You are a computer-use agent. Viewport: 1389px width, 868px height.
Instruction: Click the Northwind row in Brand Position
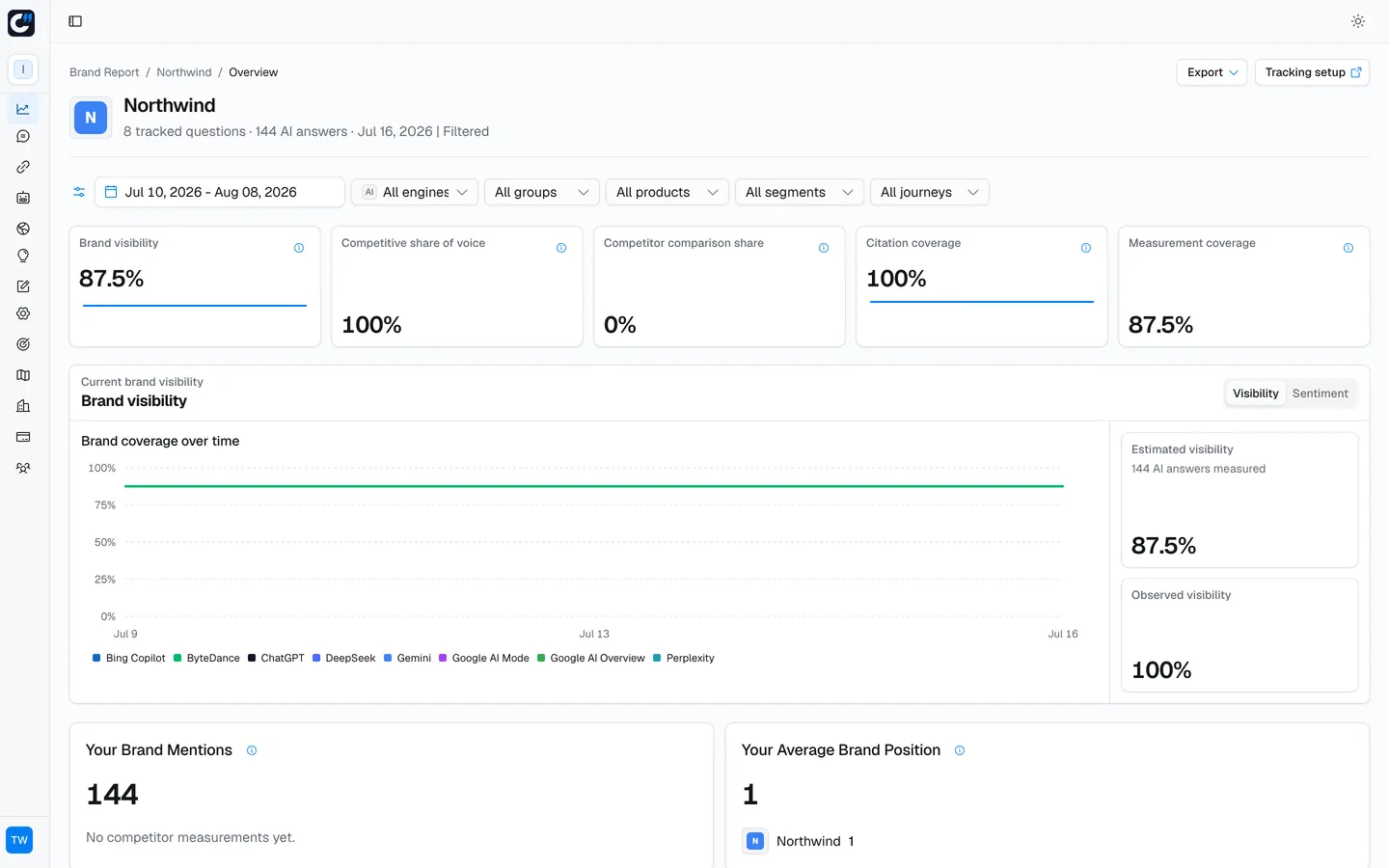799,841
